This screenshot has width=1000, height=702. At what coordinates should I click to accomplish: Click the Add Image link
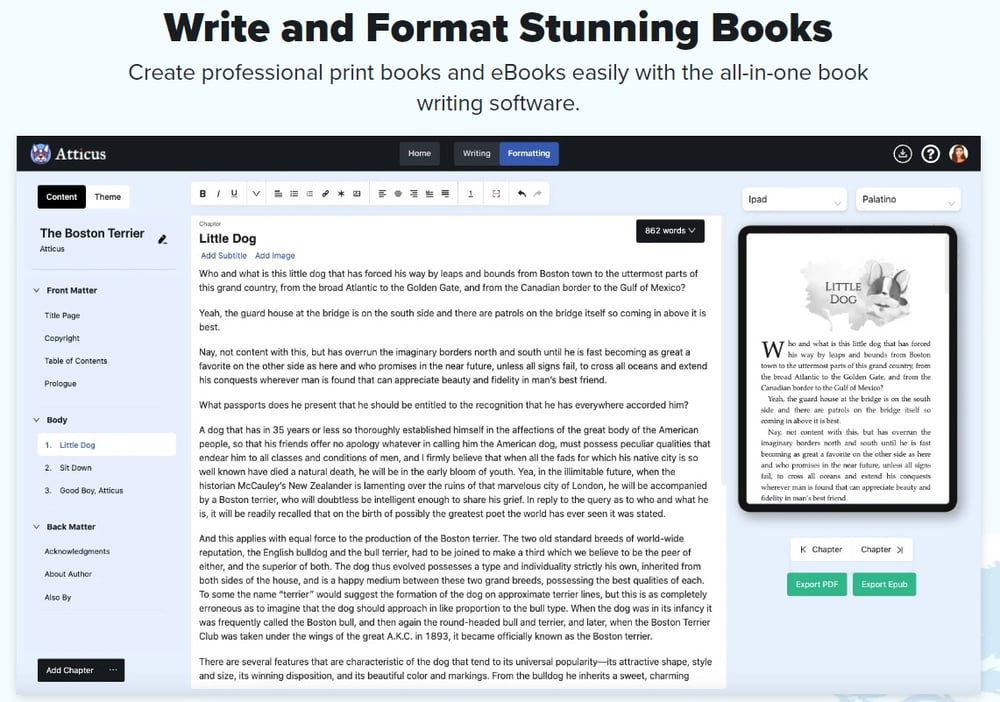275,256
